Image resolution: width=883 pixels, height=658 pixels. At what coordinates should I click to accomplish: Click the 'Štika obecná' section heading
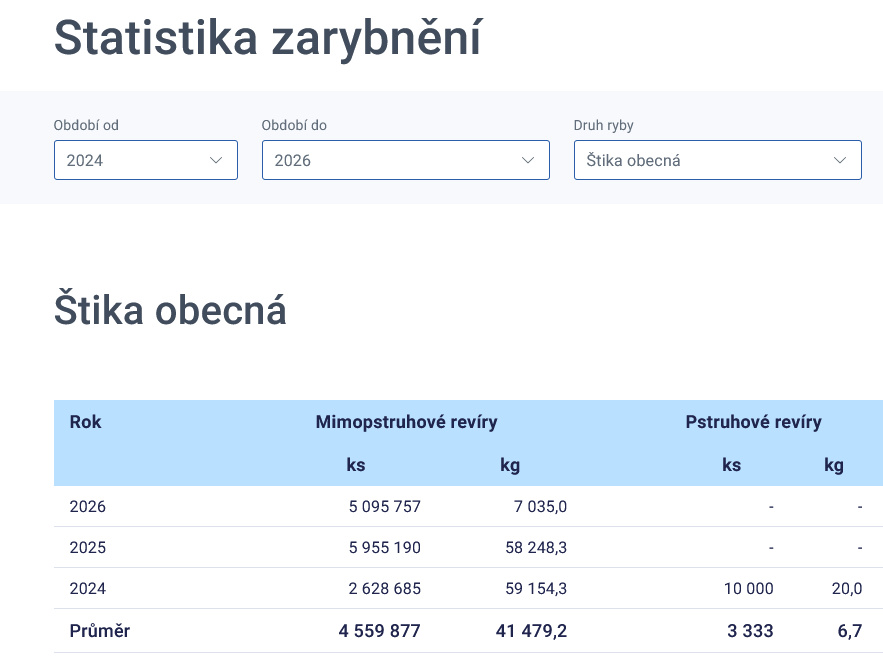(170, 309)
